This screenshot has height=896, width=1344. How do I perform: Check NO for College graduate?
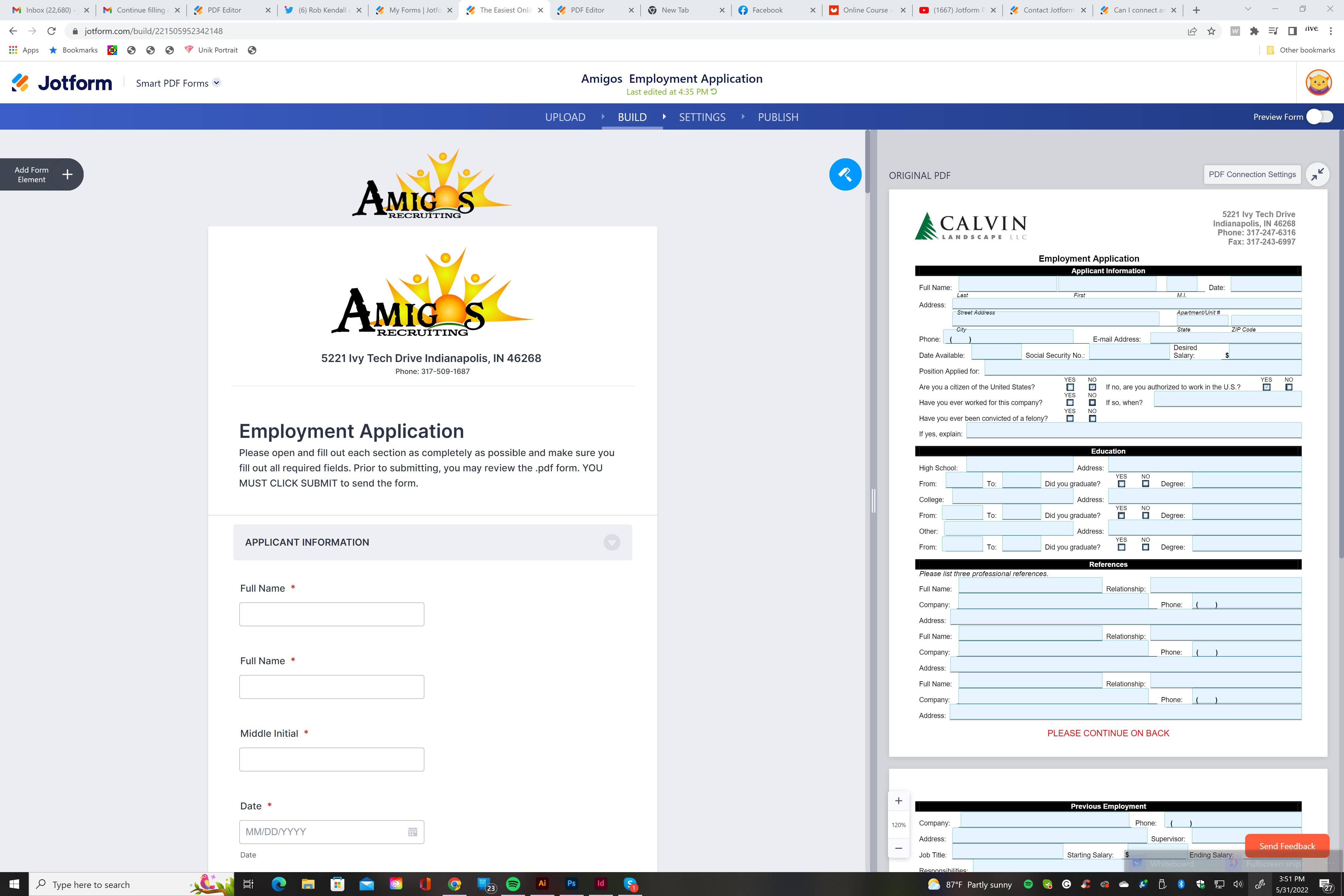pyautogui.click(x=1146, y=515)
